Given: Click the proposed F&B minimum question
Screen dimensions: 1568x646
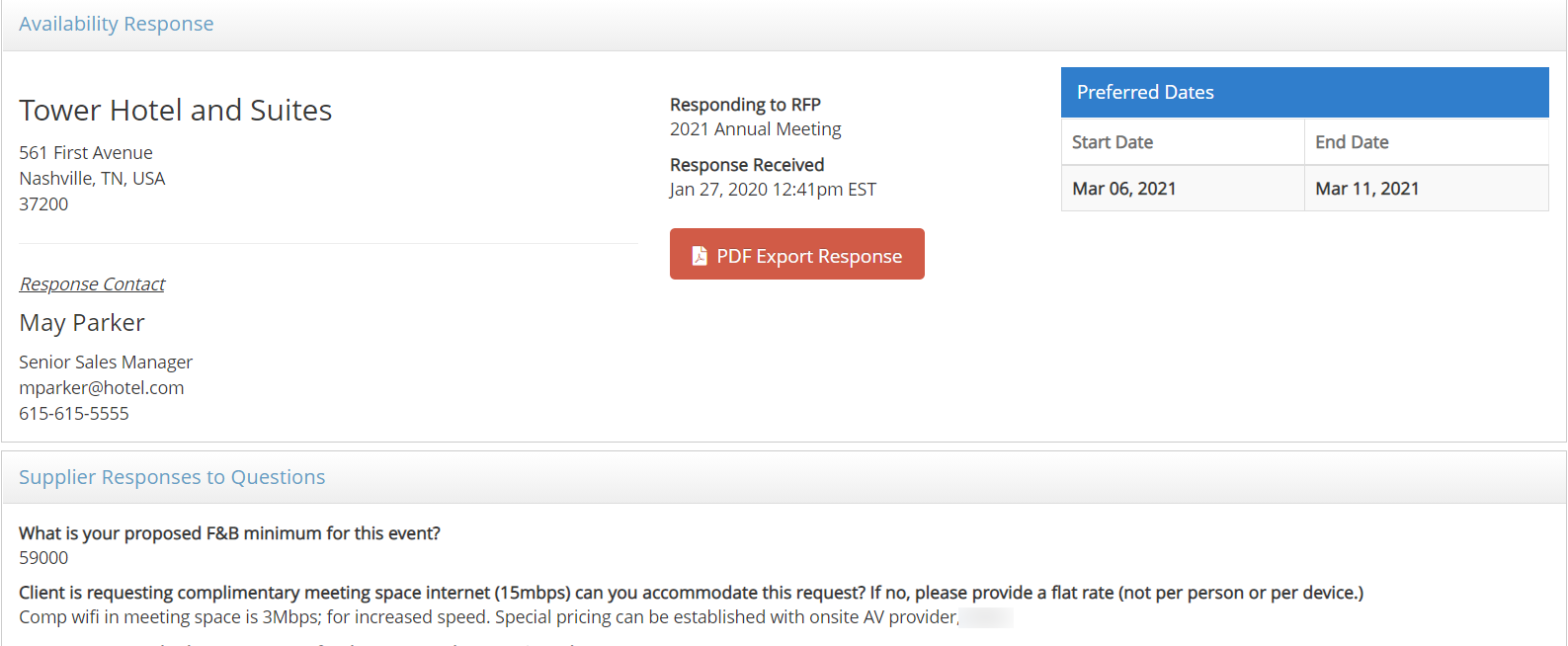Looking at the screenshot, I should [229, 533].
